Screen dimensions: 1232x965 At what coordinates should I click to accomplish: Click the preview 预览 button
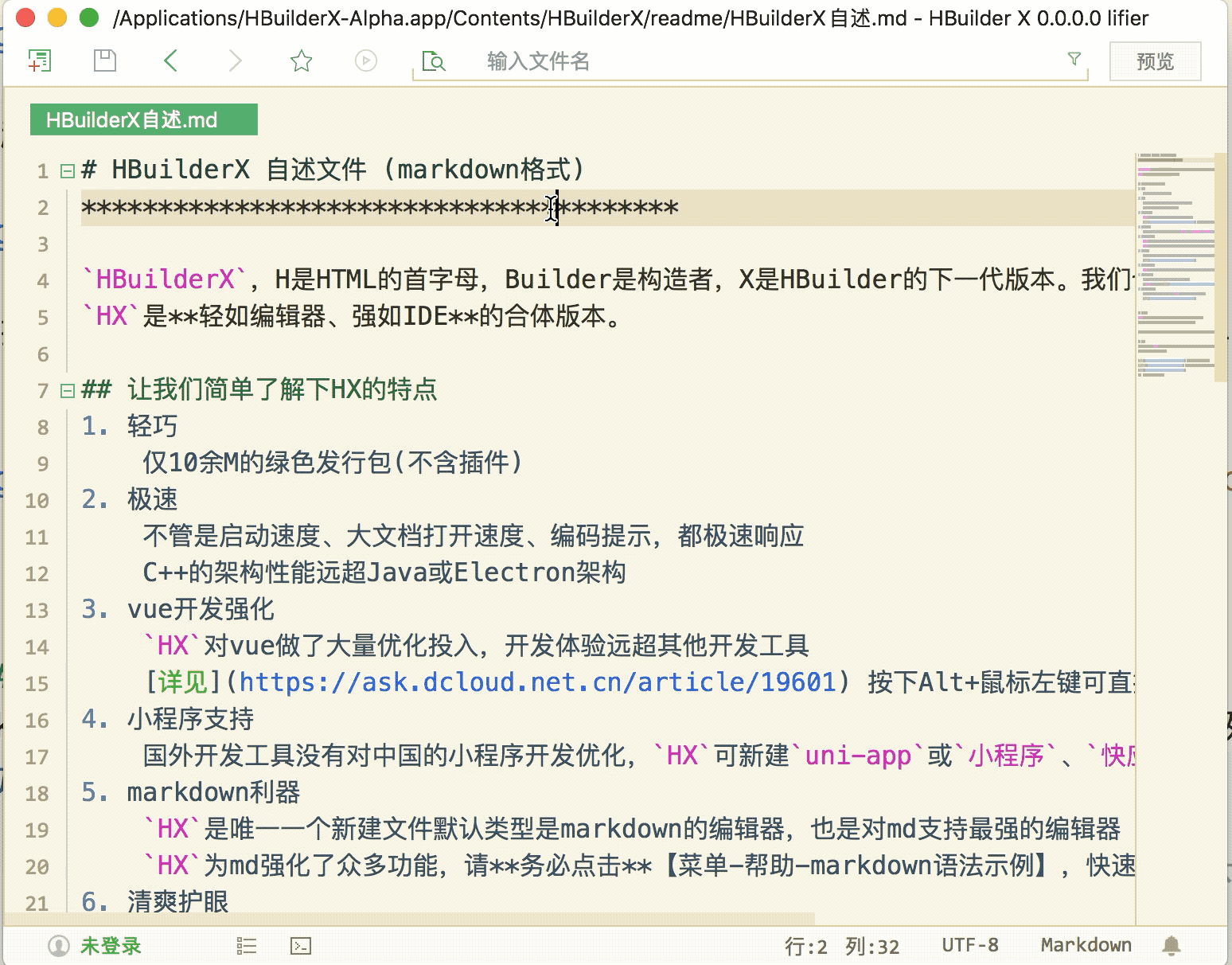click(x=1155, y=61)
